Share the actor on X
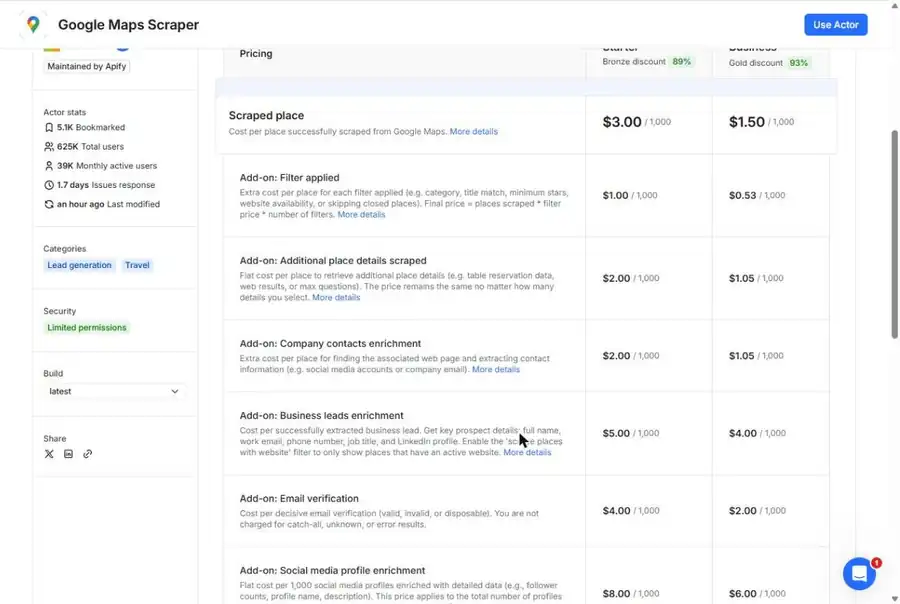 (x=49, y=454)
